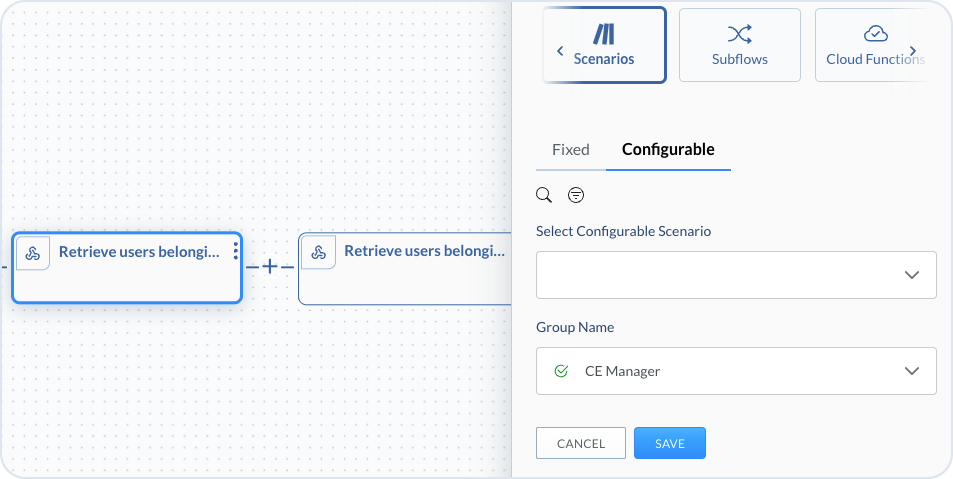Select the first Retrieve users node title
The width and height of the screenshot is (953, 479).
click(138, 252)
